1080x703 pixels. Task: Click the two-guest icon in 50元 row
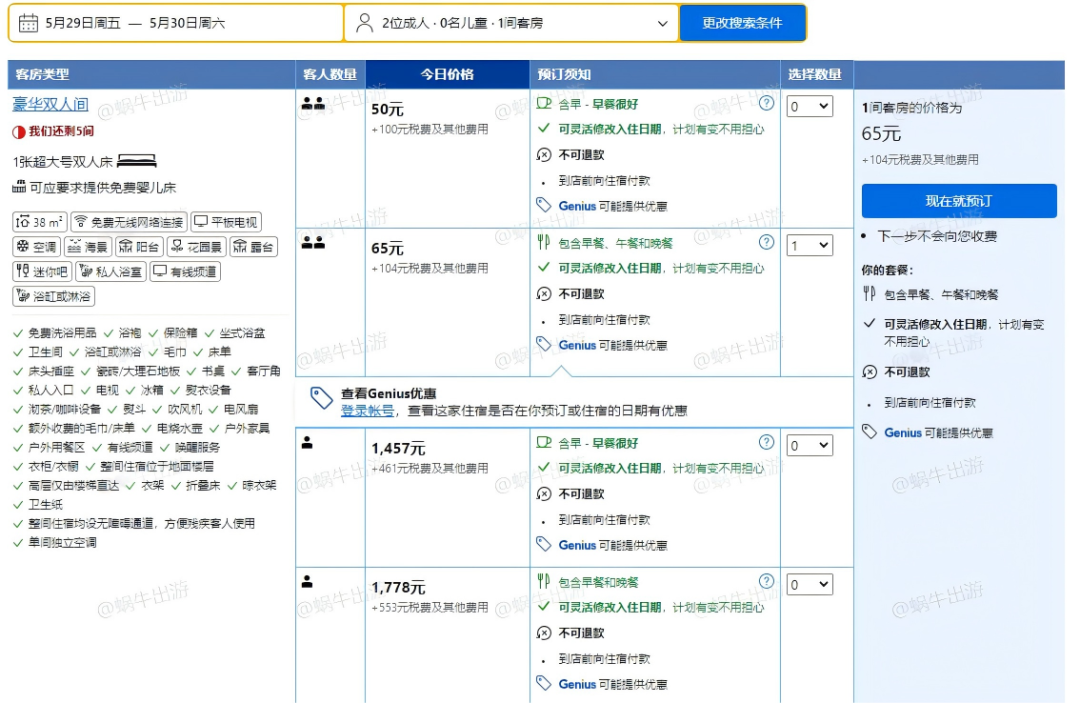(313, 104)
